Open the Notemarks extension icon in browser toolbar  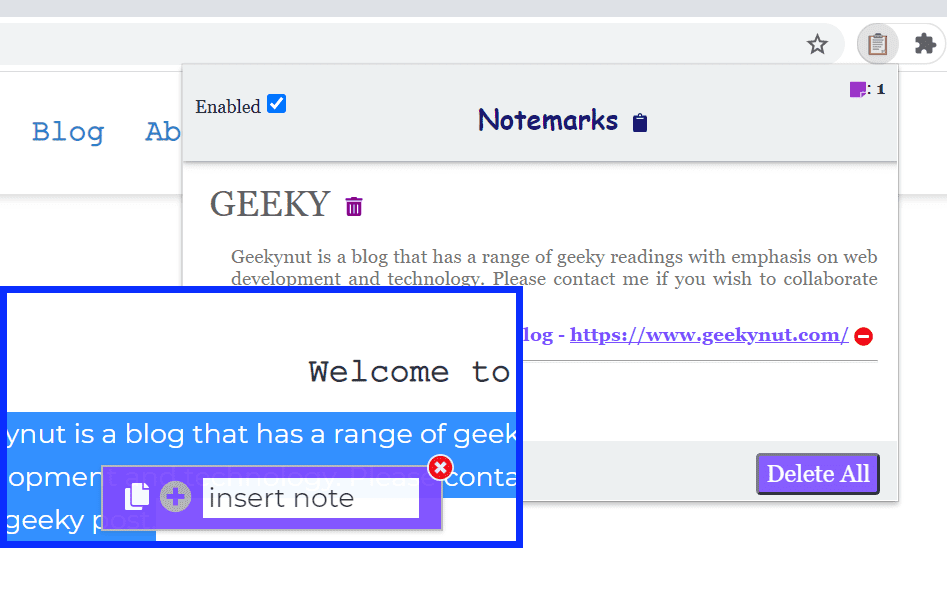pos(877,44)
